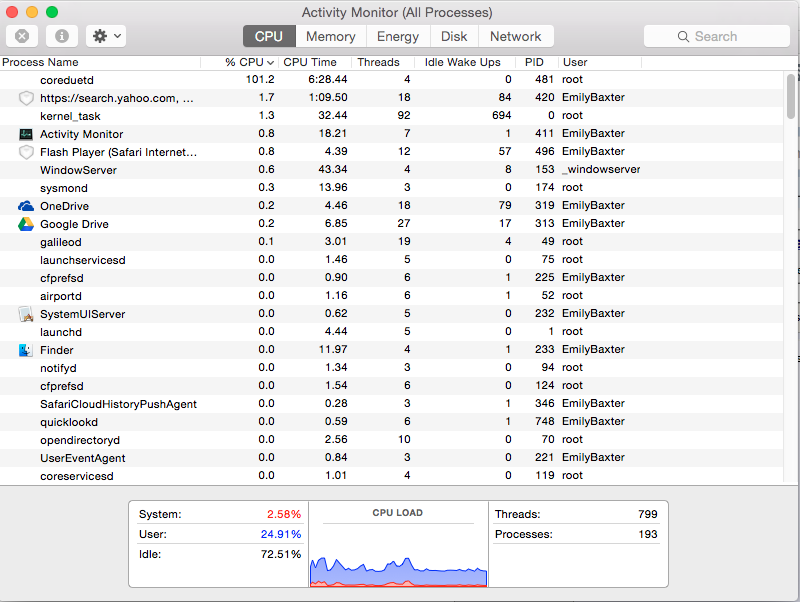This screenshot has height=602, width=800.
Task: Focus the Search input field
Action: click(x=717, y=36)
